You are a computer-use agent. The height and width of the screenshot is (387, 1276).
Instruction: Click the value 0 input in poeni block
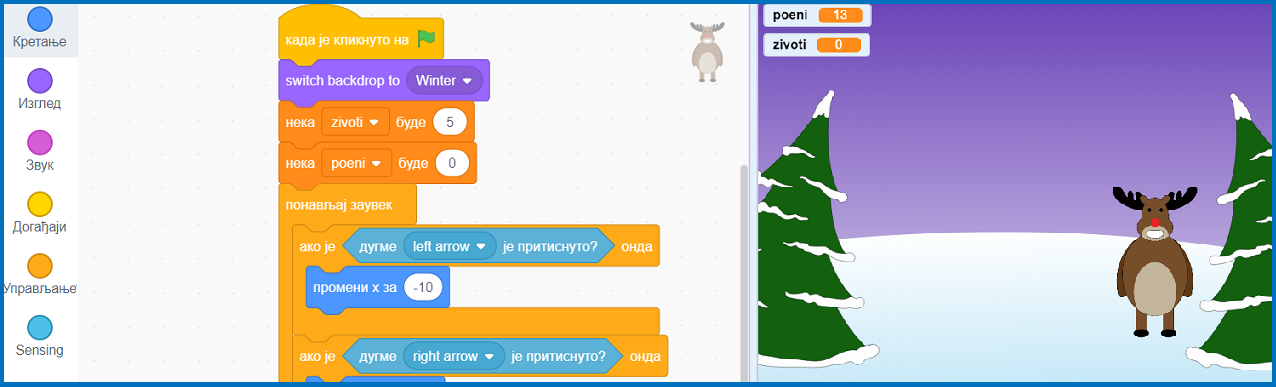[452, 163]
